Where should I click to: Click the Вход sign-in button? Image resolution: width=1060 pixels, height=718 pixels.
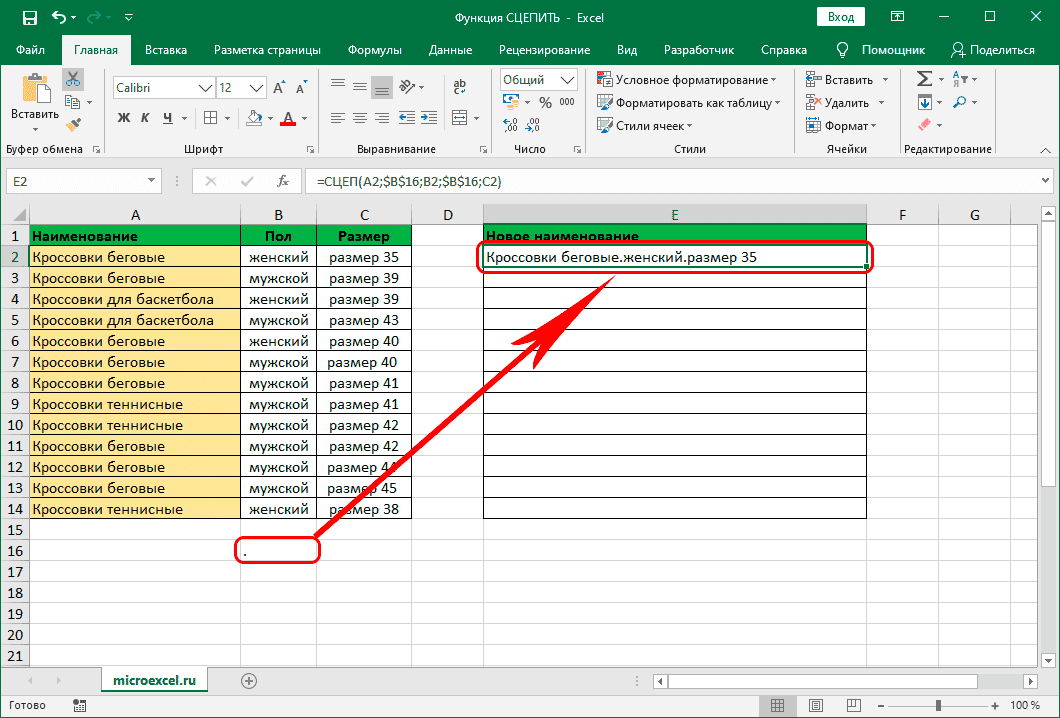[x=841, y=17]
